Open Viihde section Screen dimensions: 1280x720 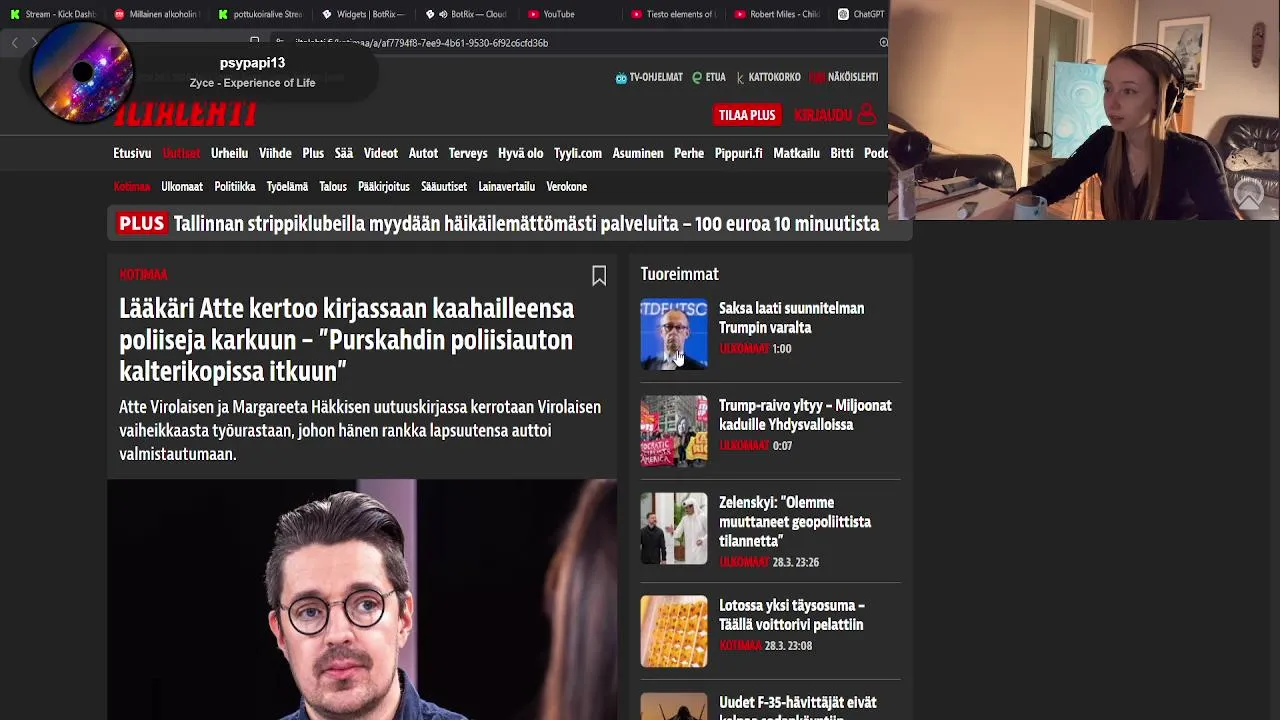(275, 153)
